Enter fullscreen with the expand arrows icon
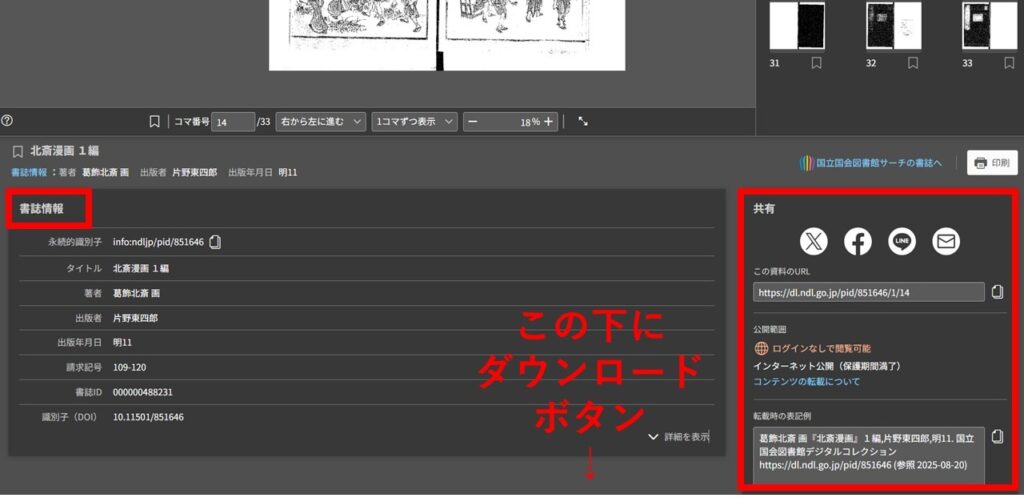Screen dimensions: 1024x498 pyautogui.click(x=583, y=122)
